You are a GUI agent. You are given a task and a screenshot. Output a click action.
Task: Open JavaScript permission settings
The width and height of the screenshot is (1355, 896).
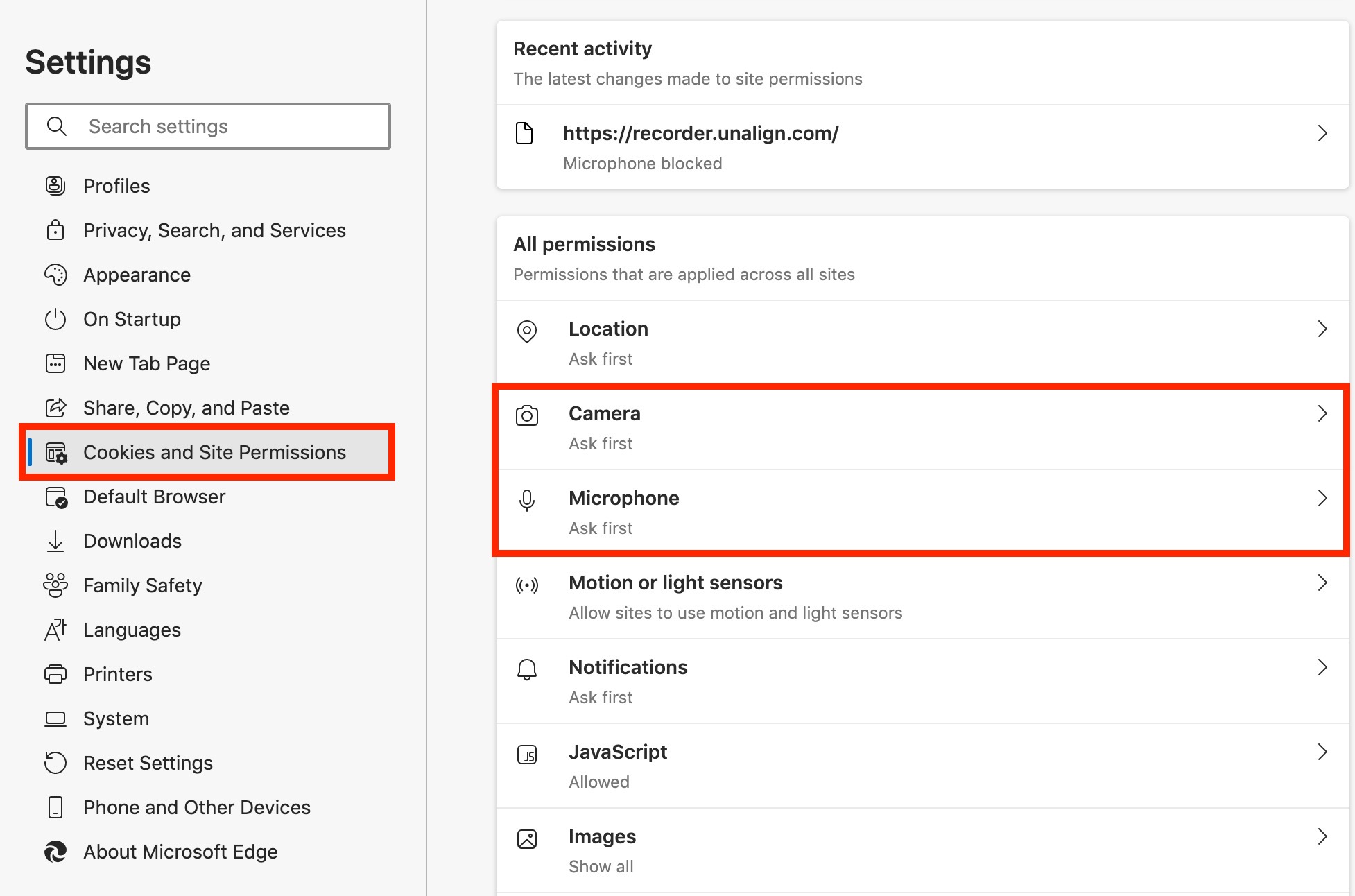[x=922, y=766]
